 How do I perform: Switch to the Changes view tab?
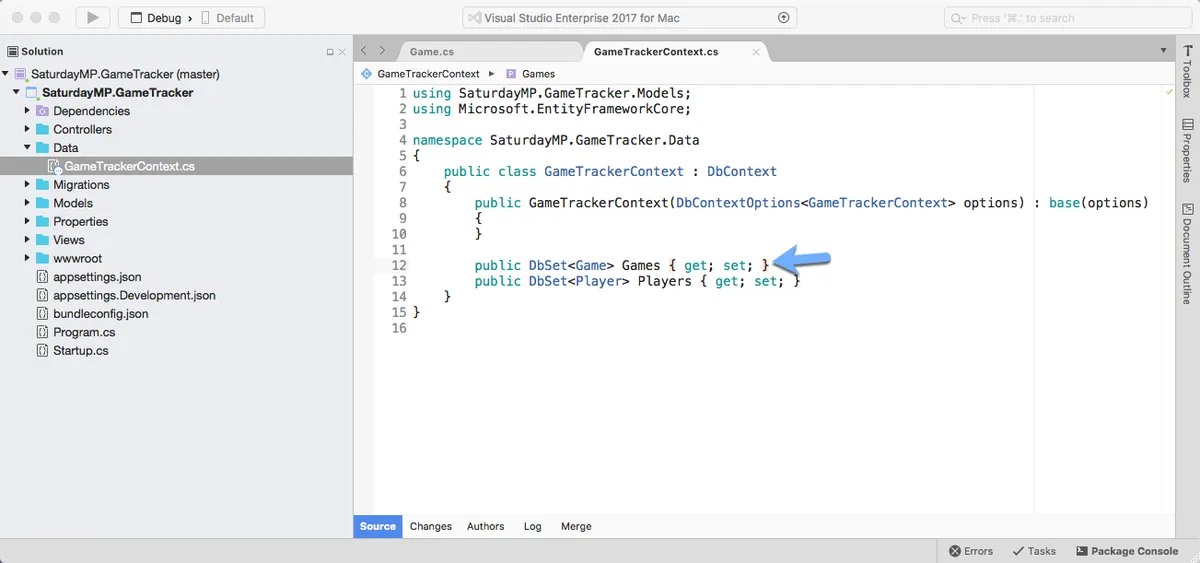point(431,526)
